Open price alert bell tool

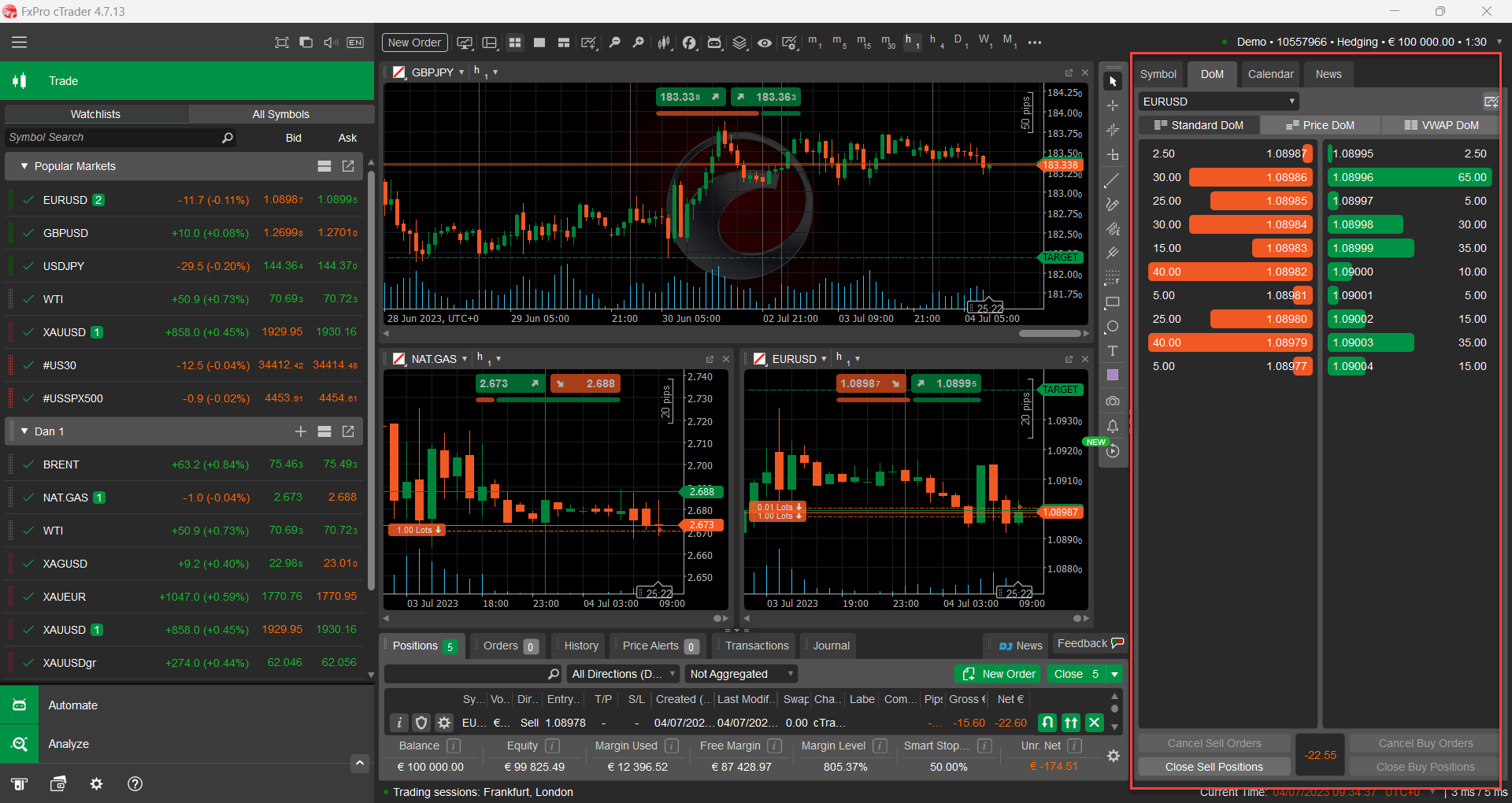pos(1113,426)
